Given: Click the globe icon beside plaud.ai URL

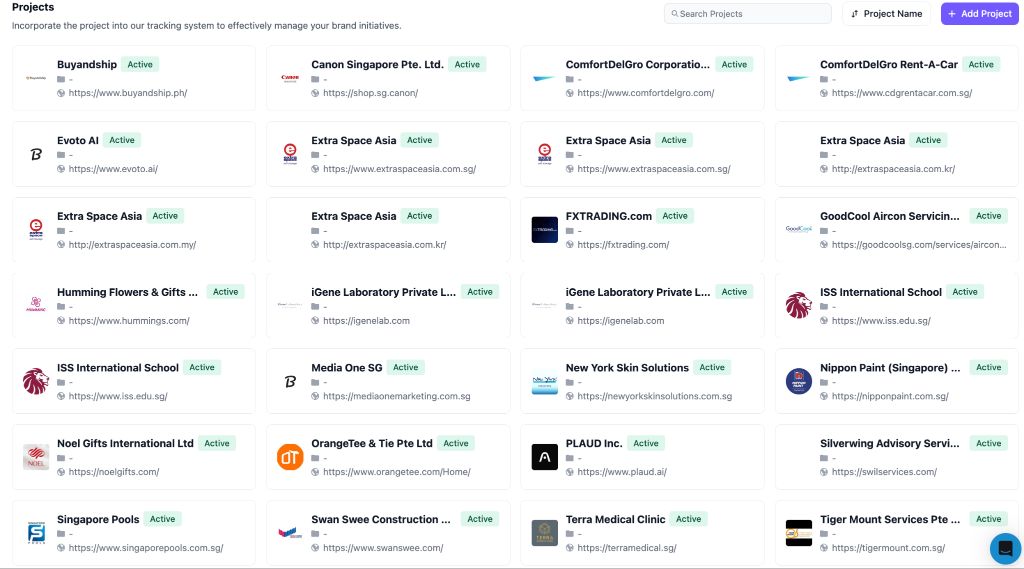Looking at the screenshot, I should click(x=569, y=472).
